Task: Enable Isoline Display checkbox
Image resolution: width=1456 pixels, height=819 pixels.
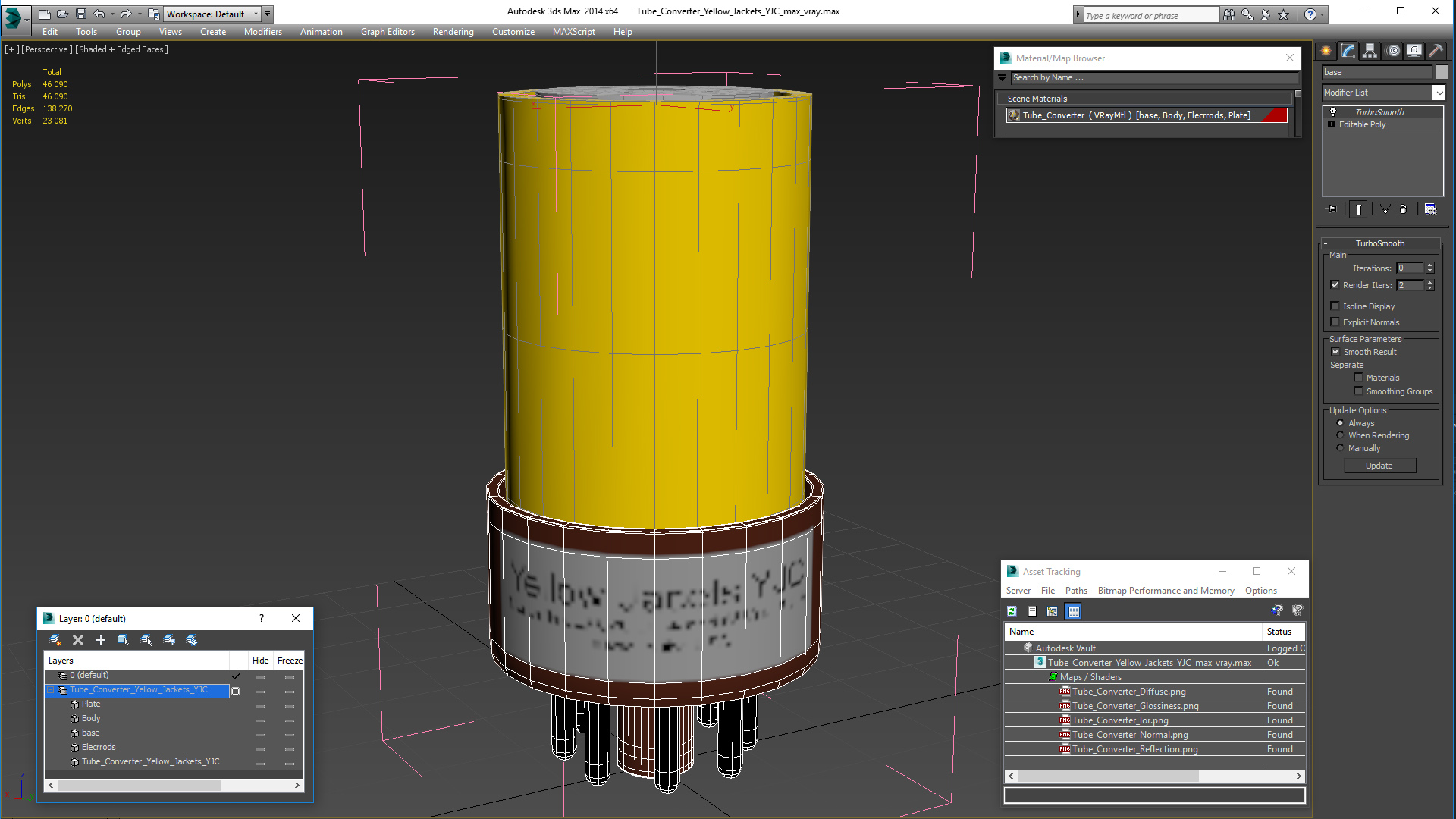Action: tap(1335, 306)
